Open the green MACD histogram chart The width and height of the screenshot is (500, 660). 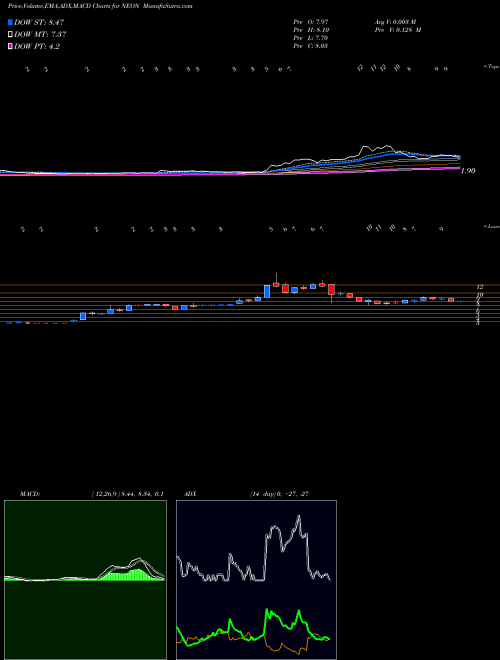click(x=85, y=580)
